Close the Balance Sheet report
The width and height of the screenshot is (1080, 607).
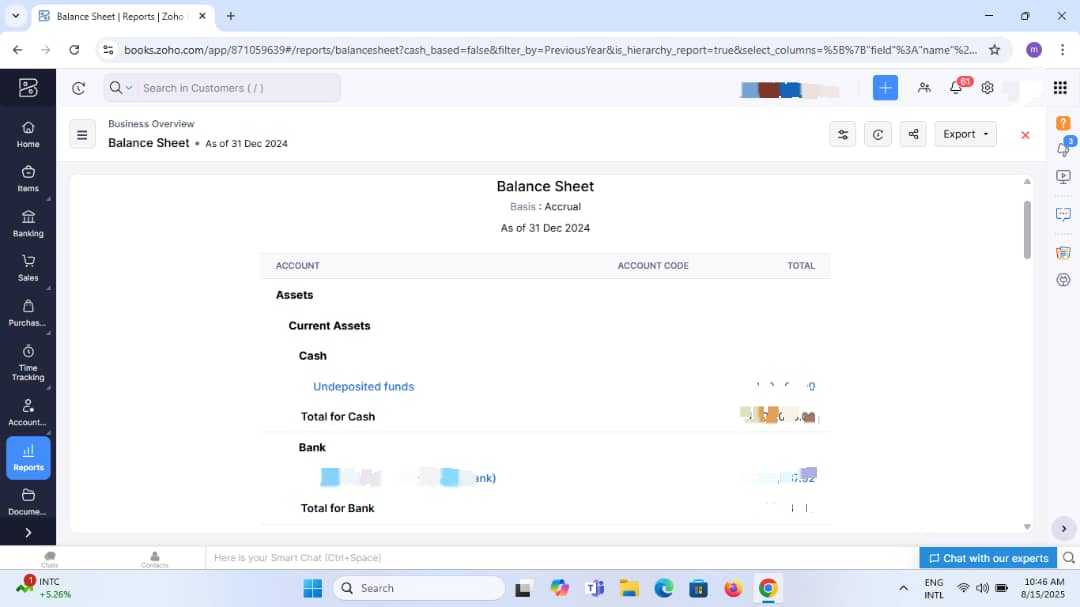click(1025, 135)
